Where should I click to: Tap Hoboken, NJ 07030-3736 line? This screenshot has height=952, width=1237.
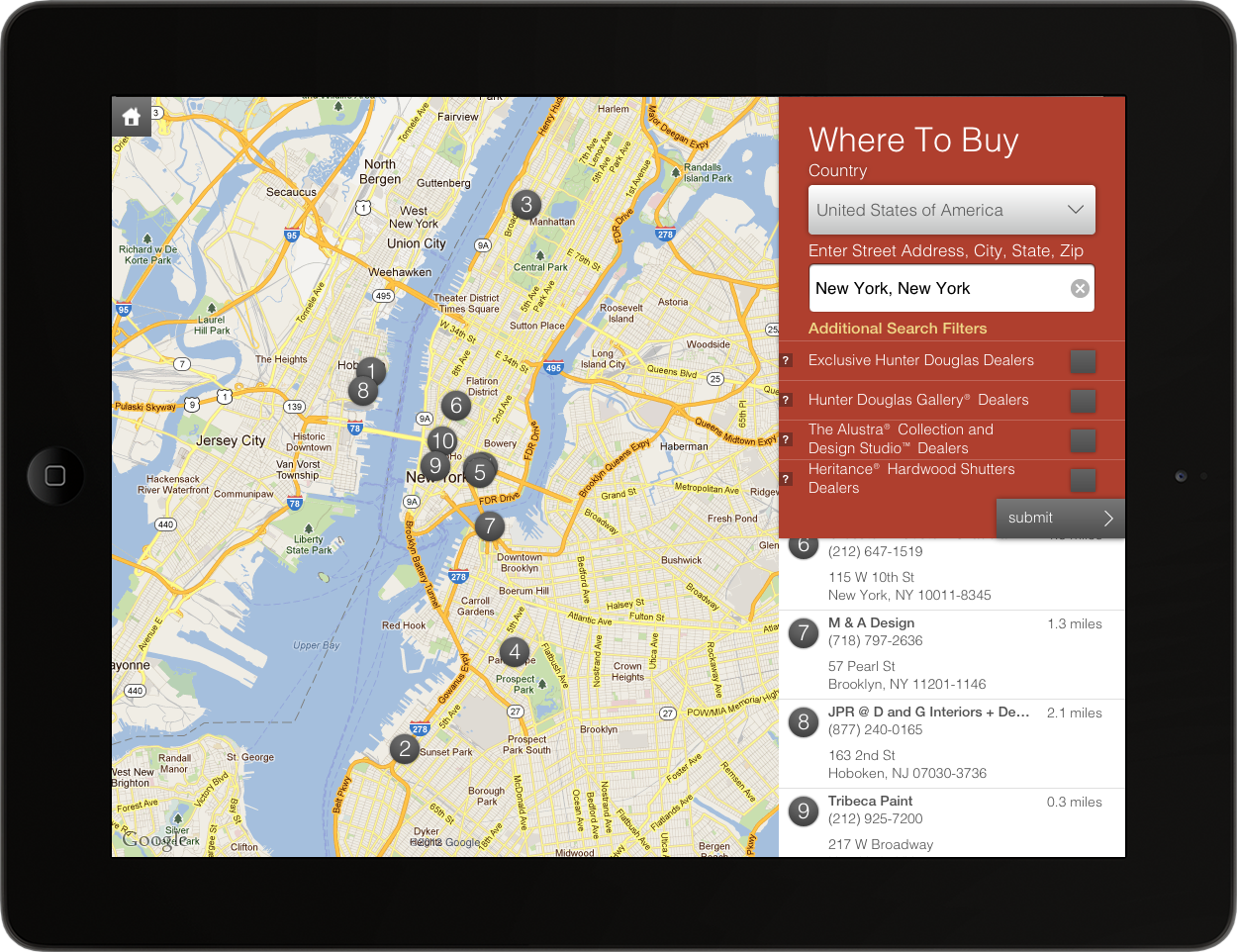[x=907, y=773]
